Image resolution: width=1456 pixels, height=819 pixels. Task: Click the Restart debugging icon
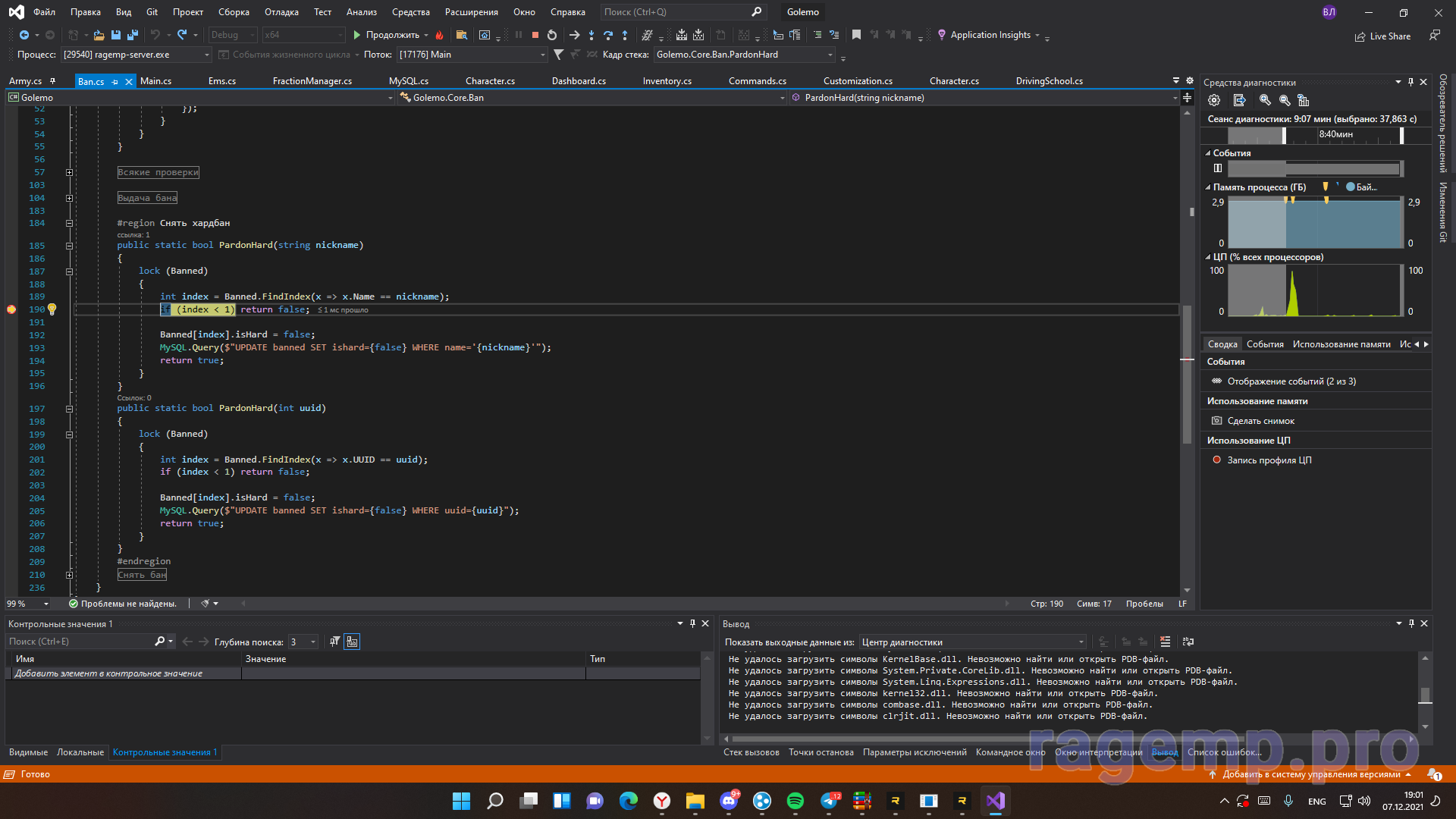coord(552,35)
